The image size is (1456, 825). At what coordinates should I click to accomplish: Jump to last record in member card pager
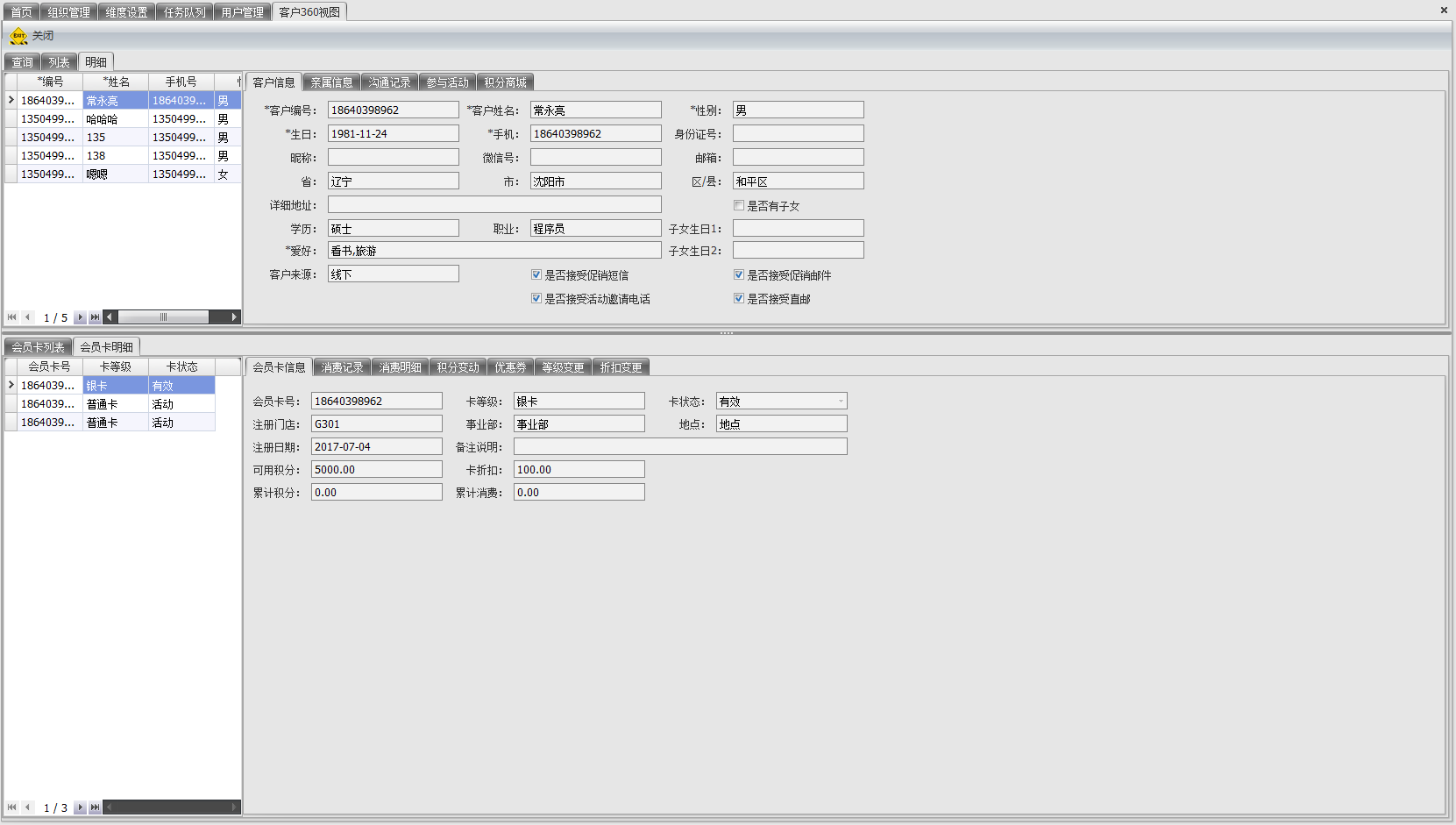pos(95,807)
